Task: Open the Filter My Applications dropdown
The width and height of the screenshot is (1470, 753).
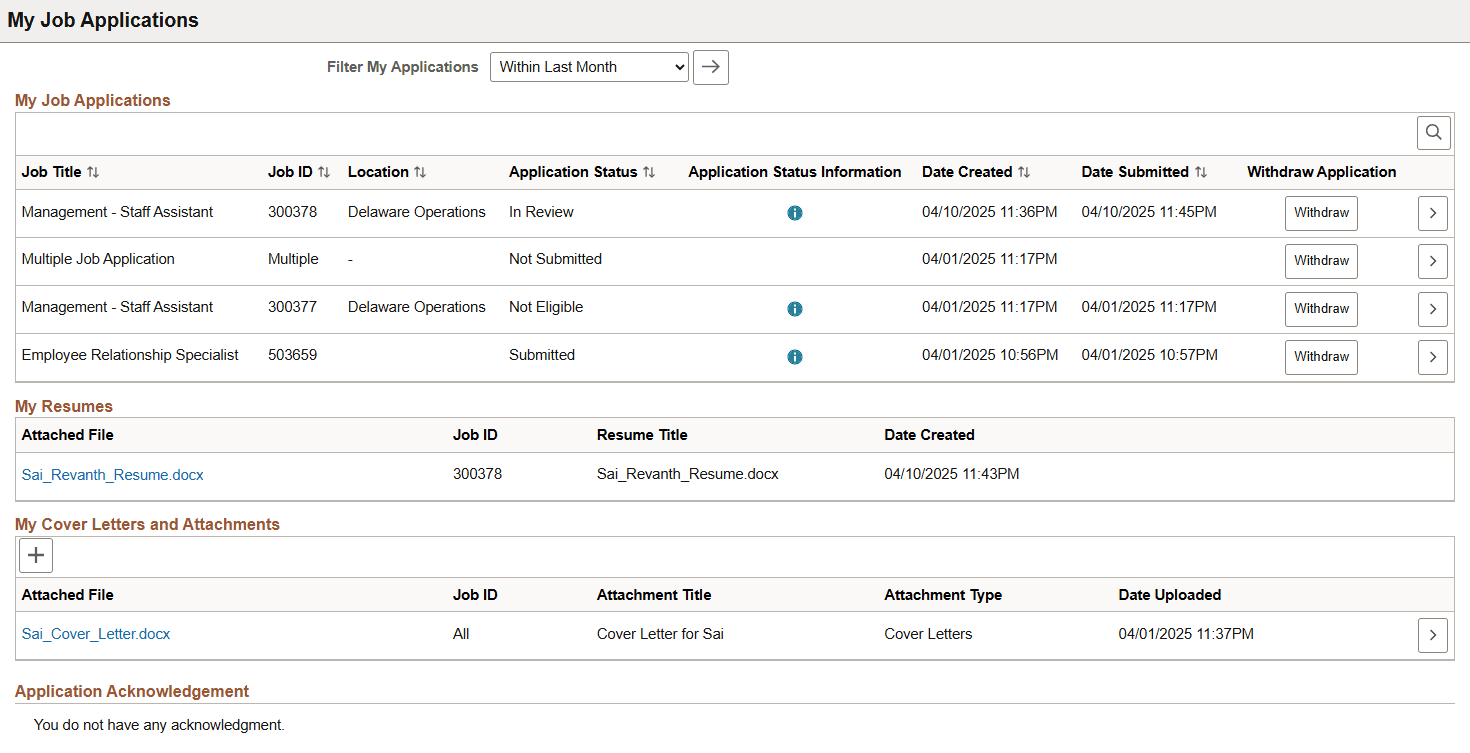Action: [588, 67]
